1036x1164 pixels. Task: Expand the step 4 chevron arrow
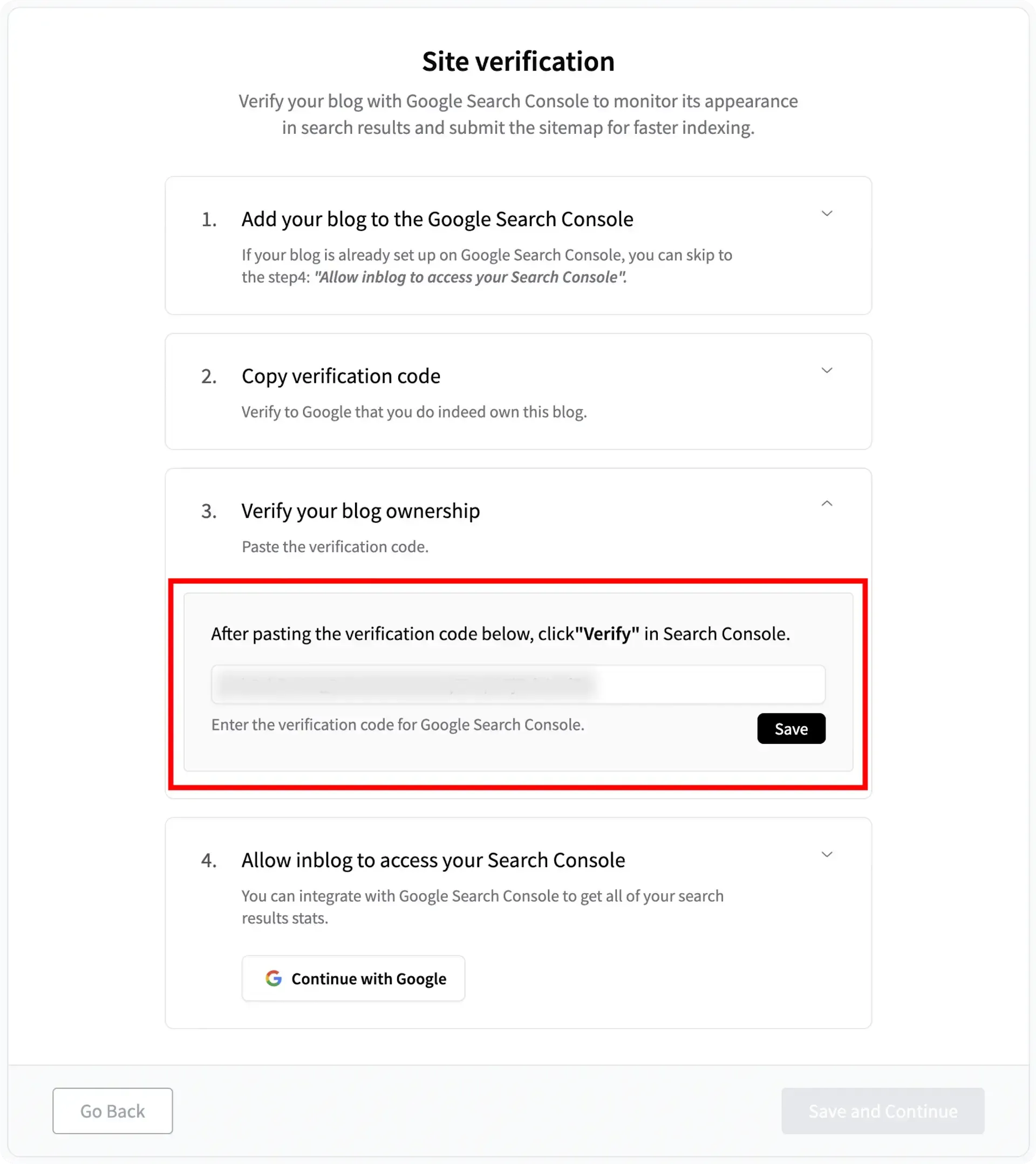[827, 854]
